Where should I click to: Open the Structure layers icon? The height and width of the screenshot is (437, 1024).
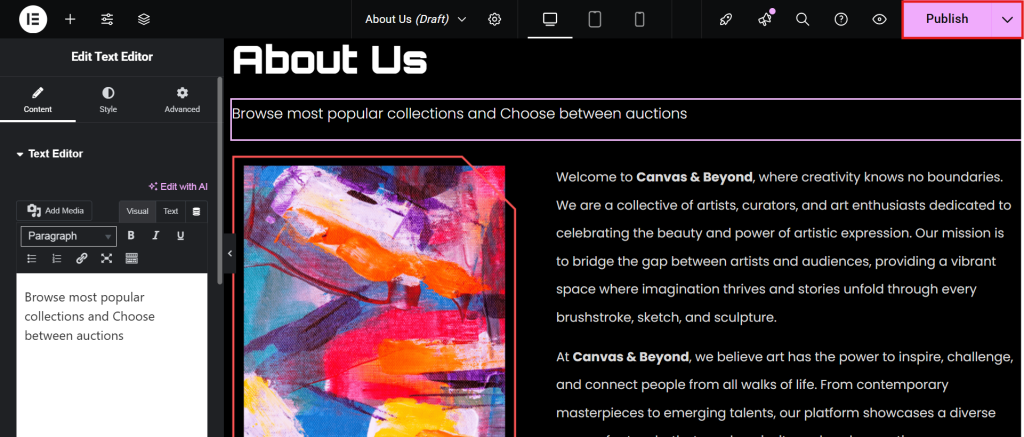click(x=144, y=19)
